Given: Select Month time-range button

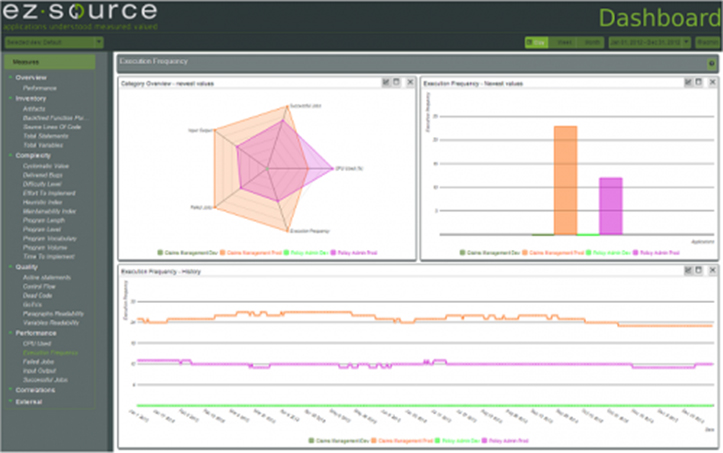Looking at the screenshot, I should pos(591,42).
